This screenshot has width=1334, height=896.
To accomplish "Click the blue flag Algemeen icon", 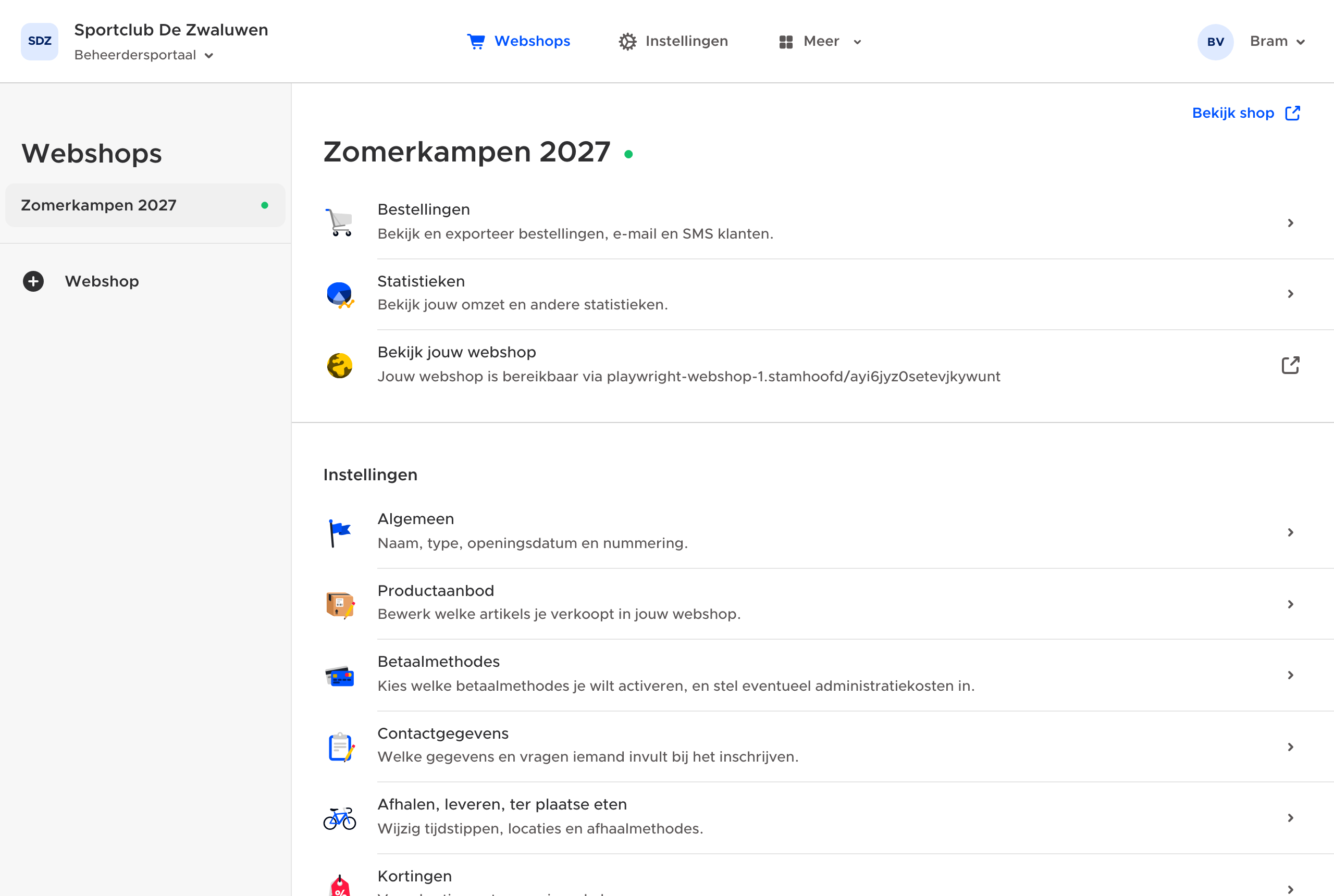I will click(340, 532).
